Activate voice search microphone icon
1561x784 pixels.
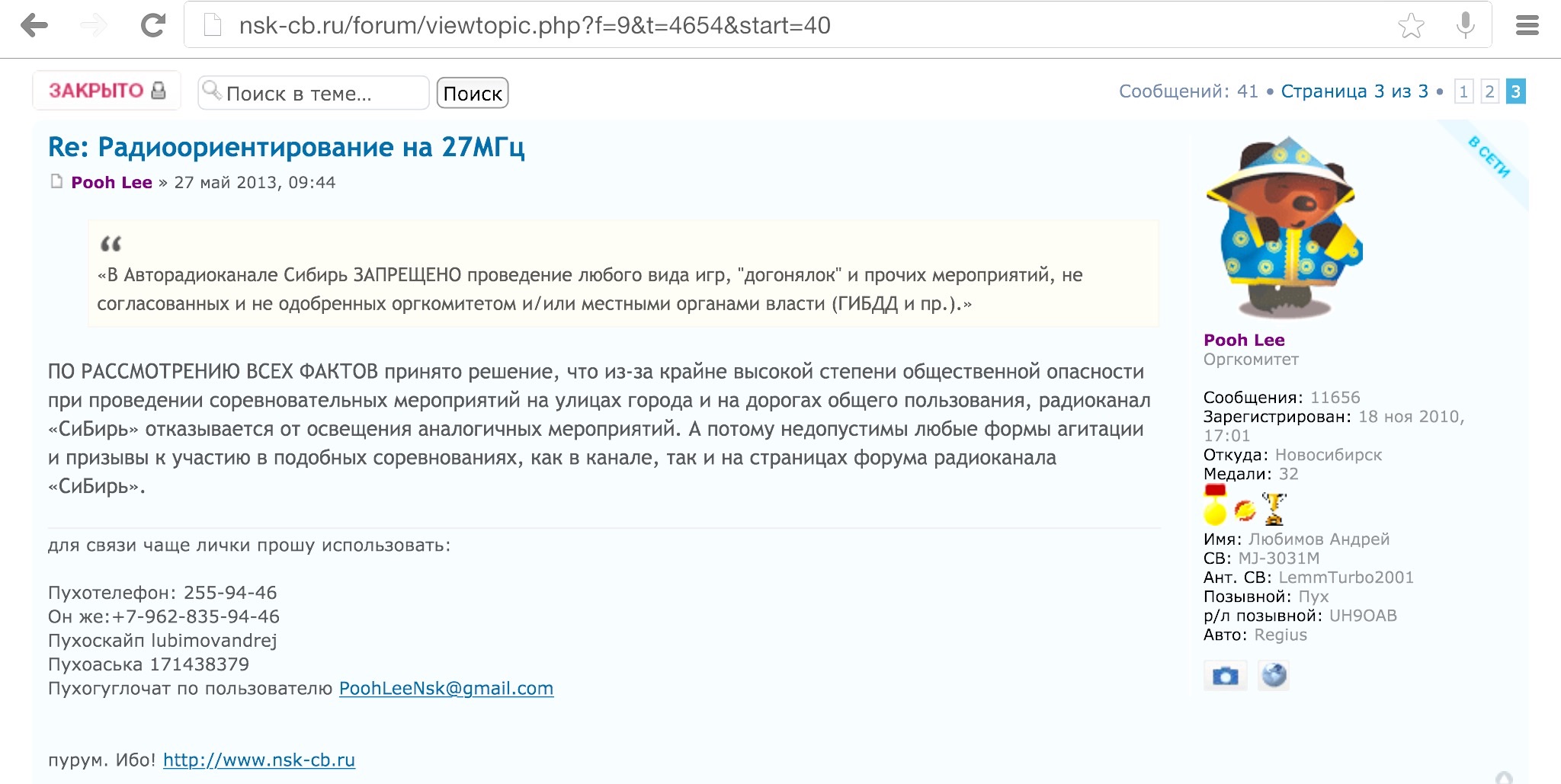[x=1464, y=26]
